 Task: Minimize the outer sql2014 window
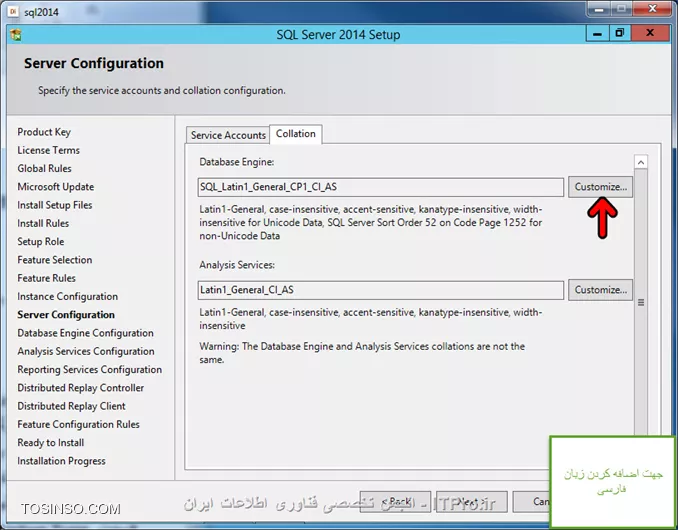tap(599, 9)
